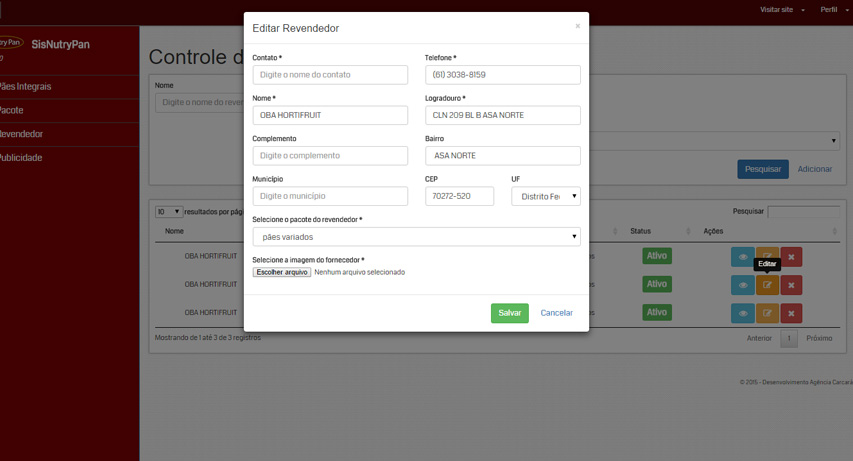This screenshot has height=461, width=853.
Task: Click the SisNutryPan brand title
Action: coord(60,45)
